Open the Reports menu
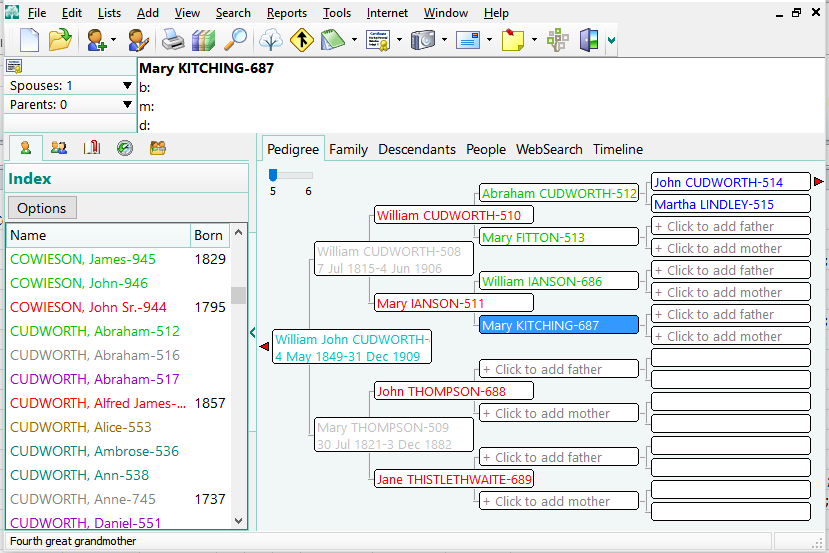This screenshot has width=829, height=553. tap(287, 13)
